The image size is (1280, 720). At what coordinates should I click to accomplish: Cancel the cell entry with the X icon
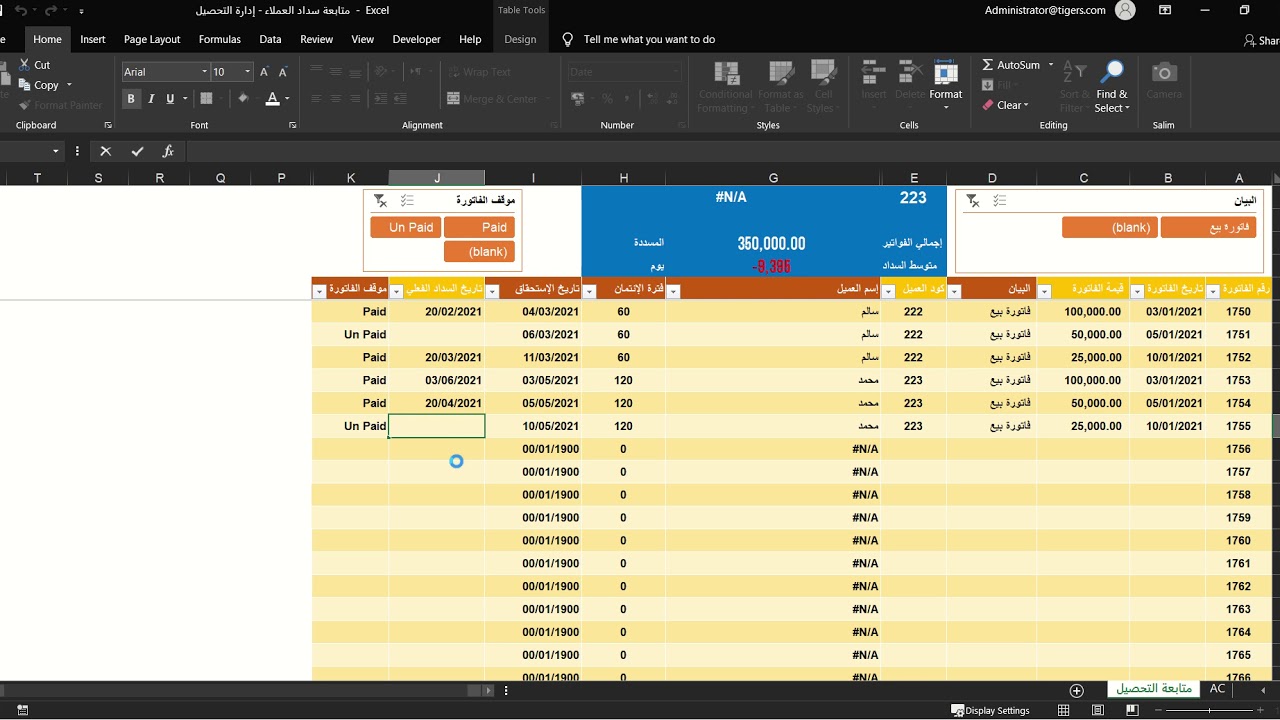click(105, 151)
